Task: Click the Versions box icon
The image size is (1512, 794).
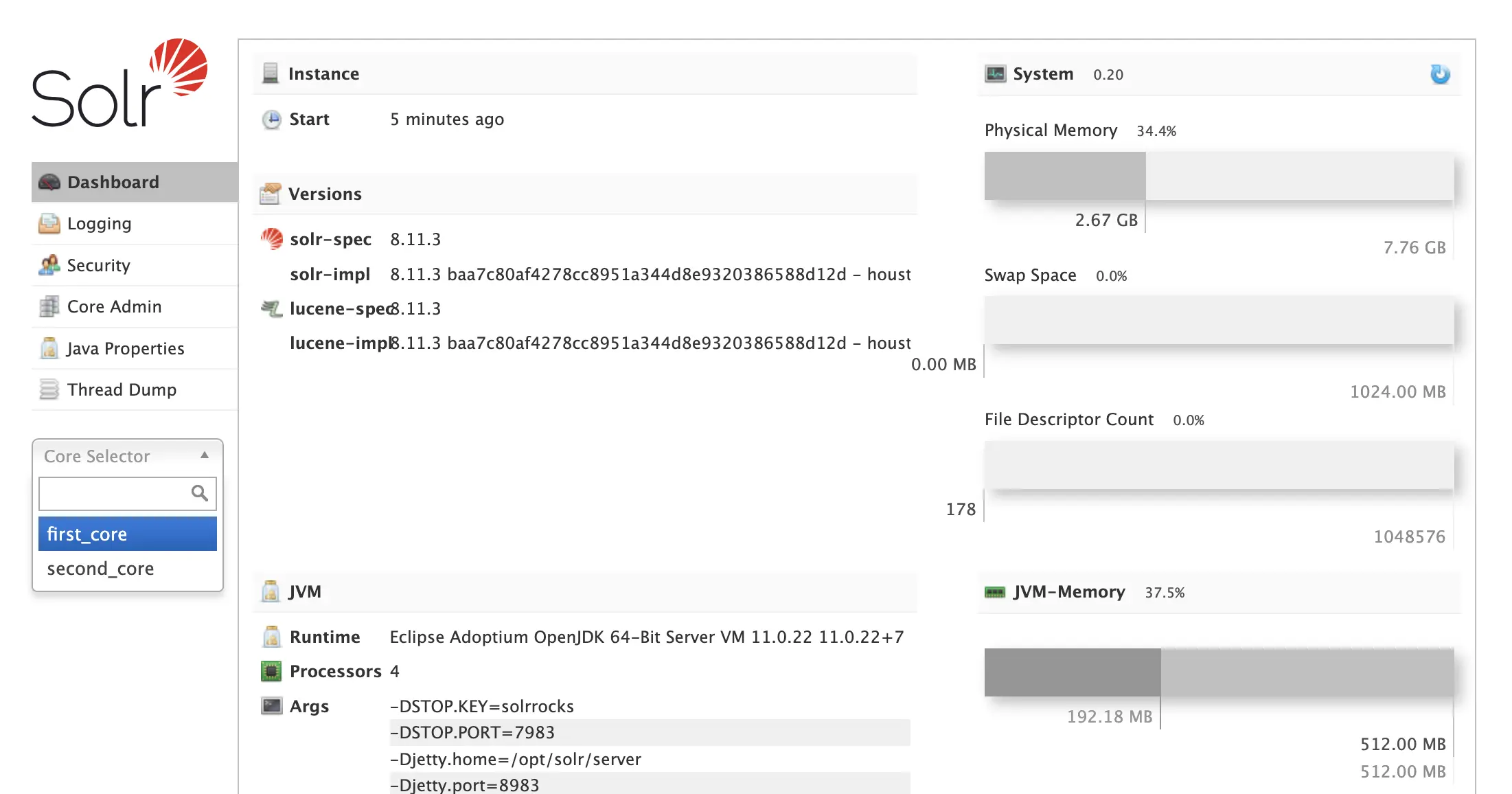Action: 271,194
